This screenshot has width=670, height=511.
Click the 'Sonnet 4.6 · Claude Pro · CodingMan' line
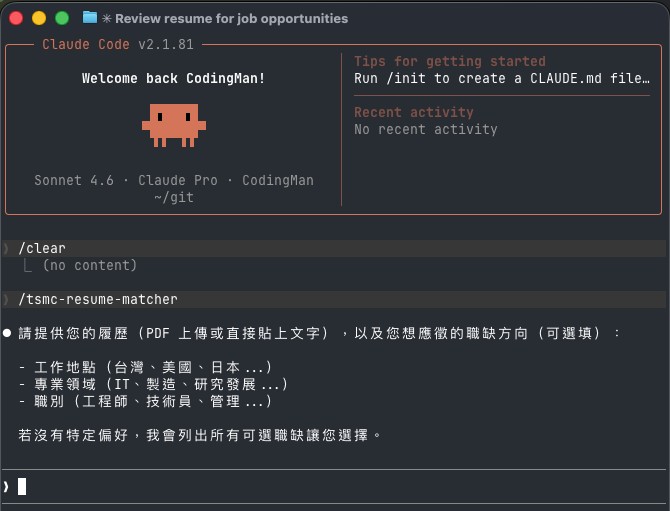(x=174, y=180)
